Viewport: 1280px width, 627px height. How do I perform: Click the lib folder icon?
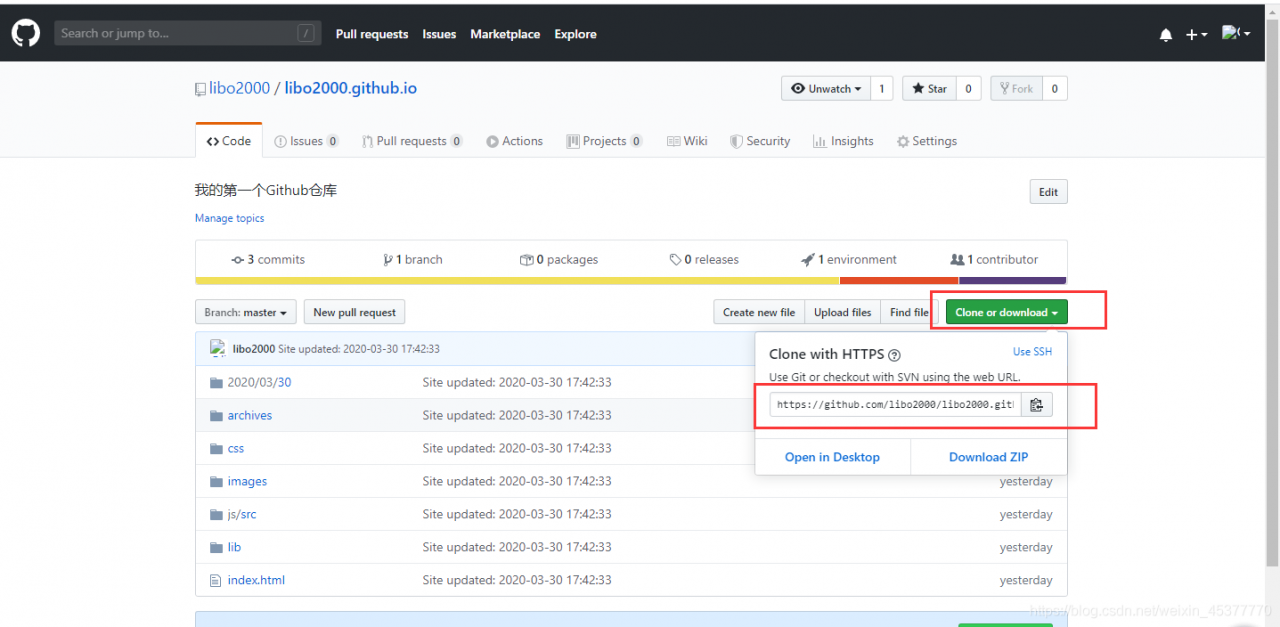coord(216,547)
